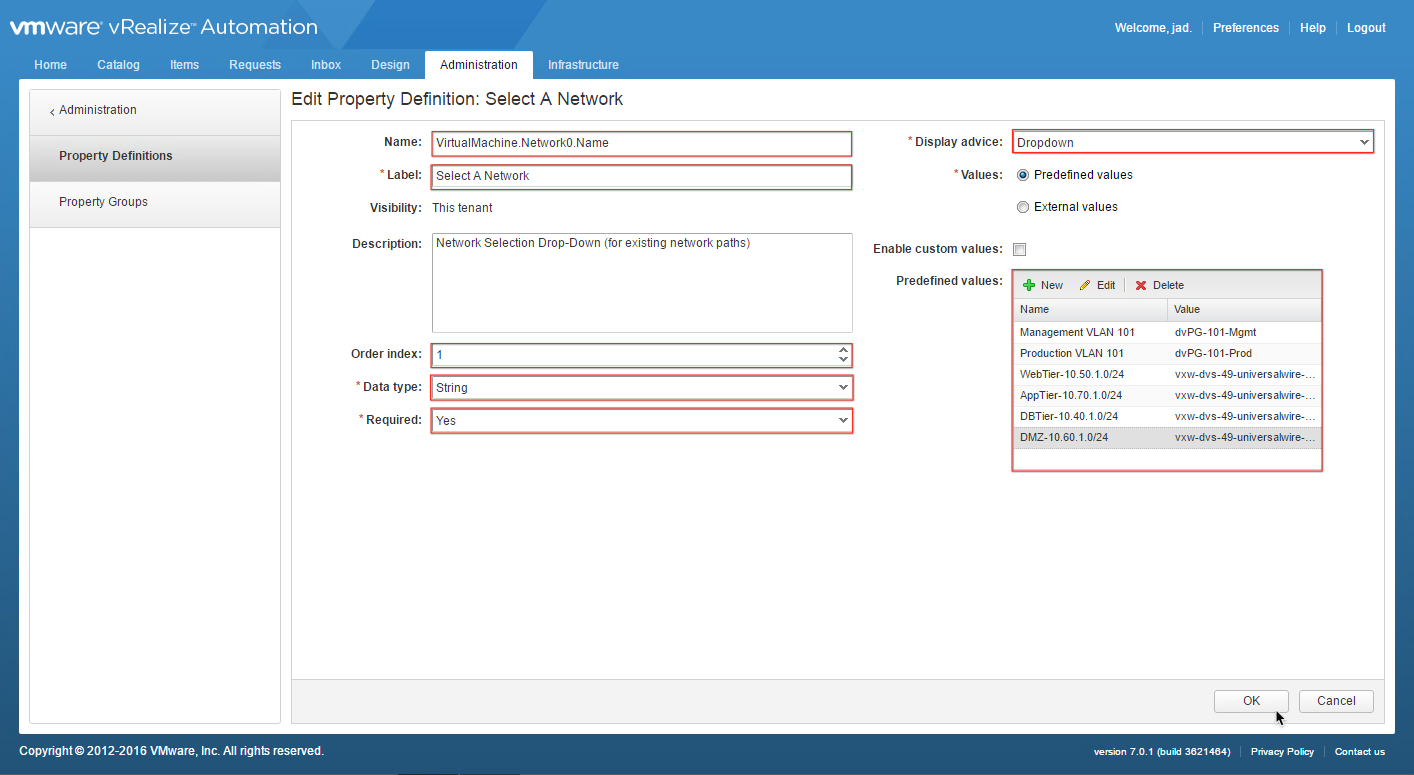Click the Help link
Screen dimensions: 1414x775
(x=1313, y=28)
